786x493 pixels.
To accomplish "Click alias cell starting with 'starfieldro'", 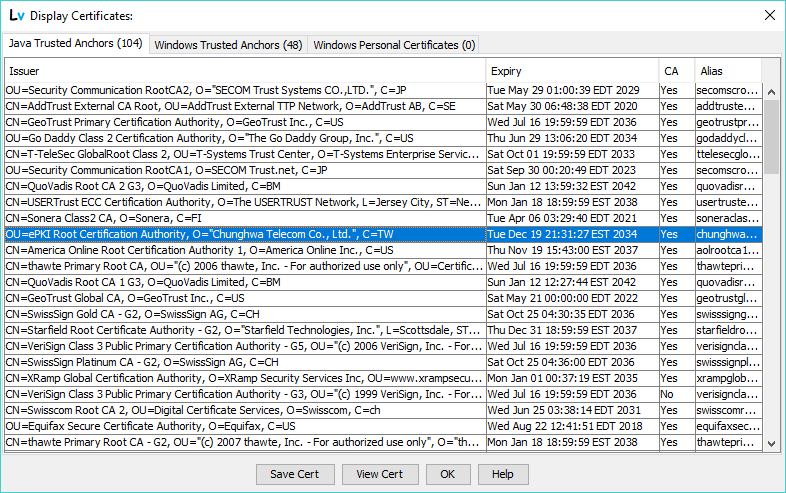I will click(x=728, y=331).
